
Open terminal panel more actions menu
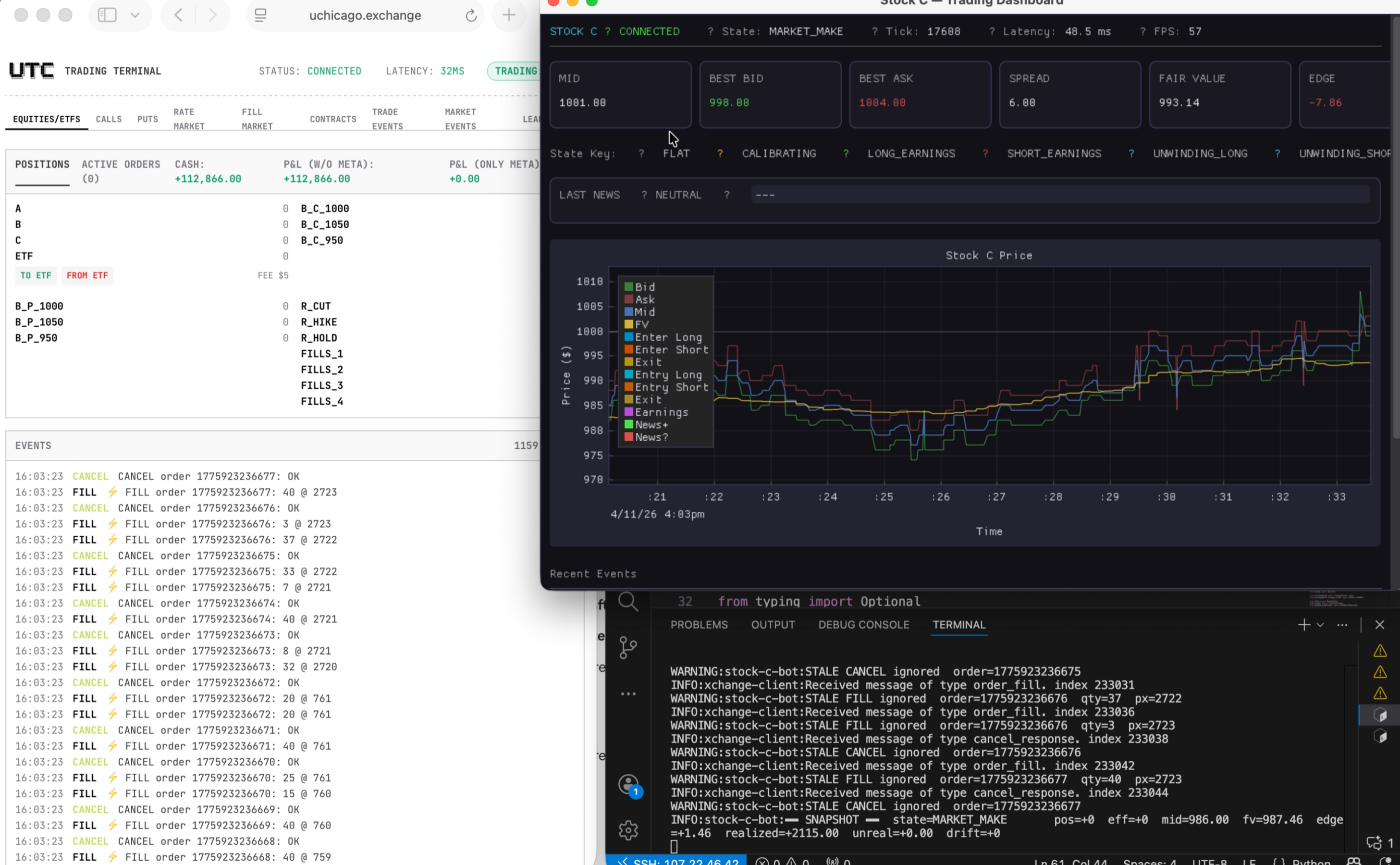coord(1342,625)
